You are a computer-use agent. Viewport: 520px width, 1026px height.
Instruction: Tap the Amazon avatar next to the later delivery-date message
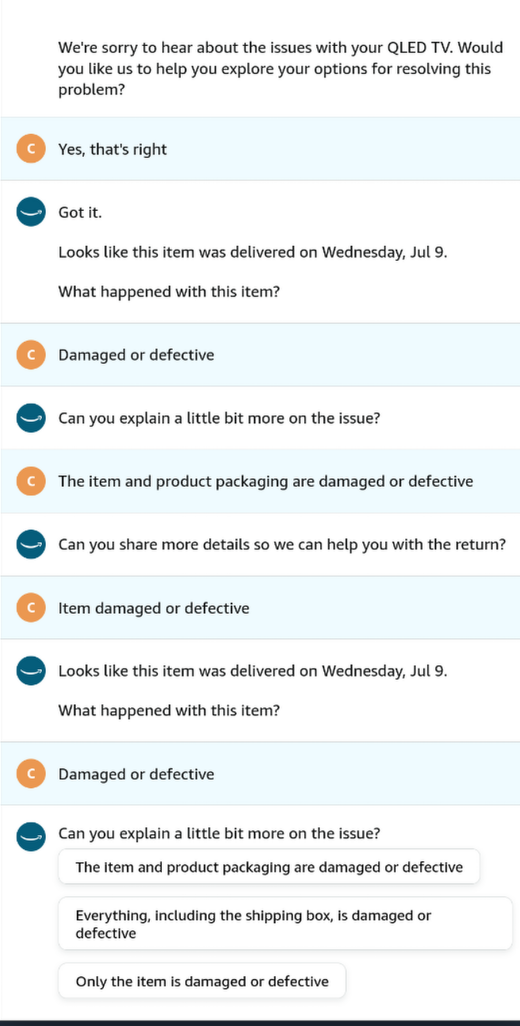[x=31, y=671]
